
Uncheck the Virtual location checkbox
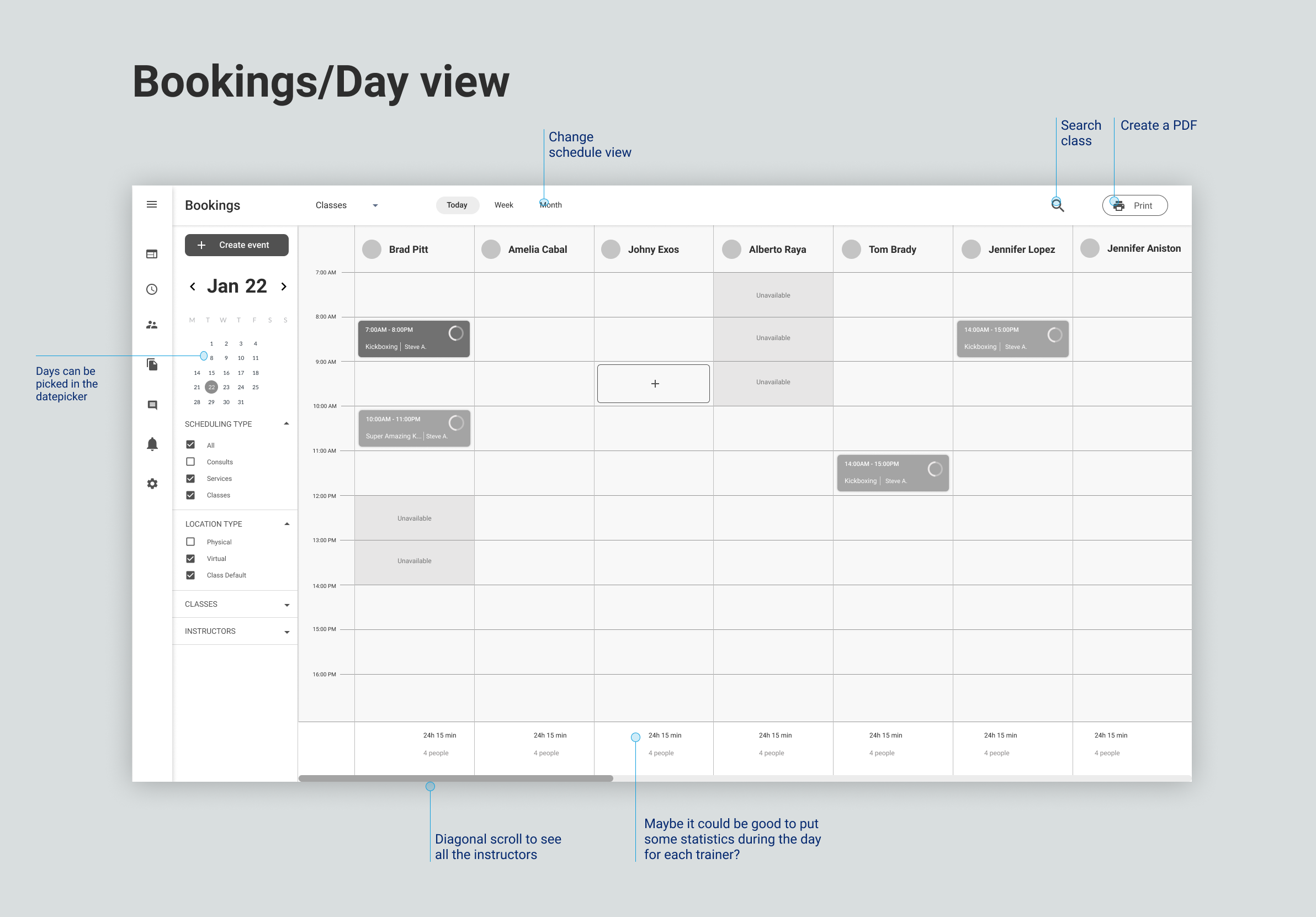pos(190,558)
